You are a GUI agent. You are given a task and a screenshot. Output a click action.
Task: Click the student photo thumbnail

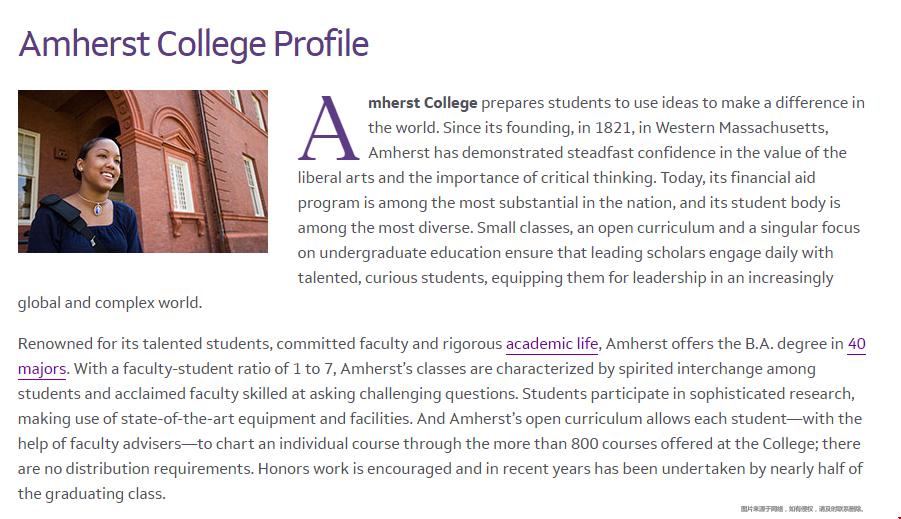[x=143, y=171]
